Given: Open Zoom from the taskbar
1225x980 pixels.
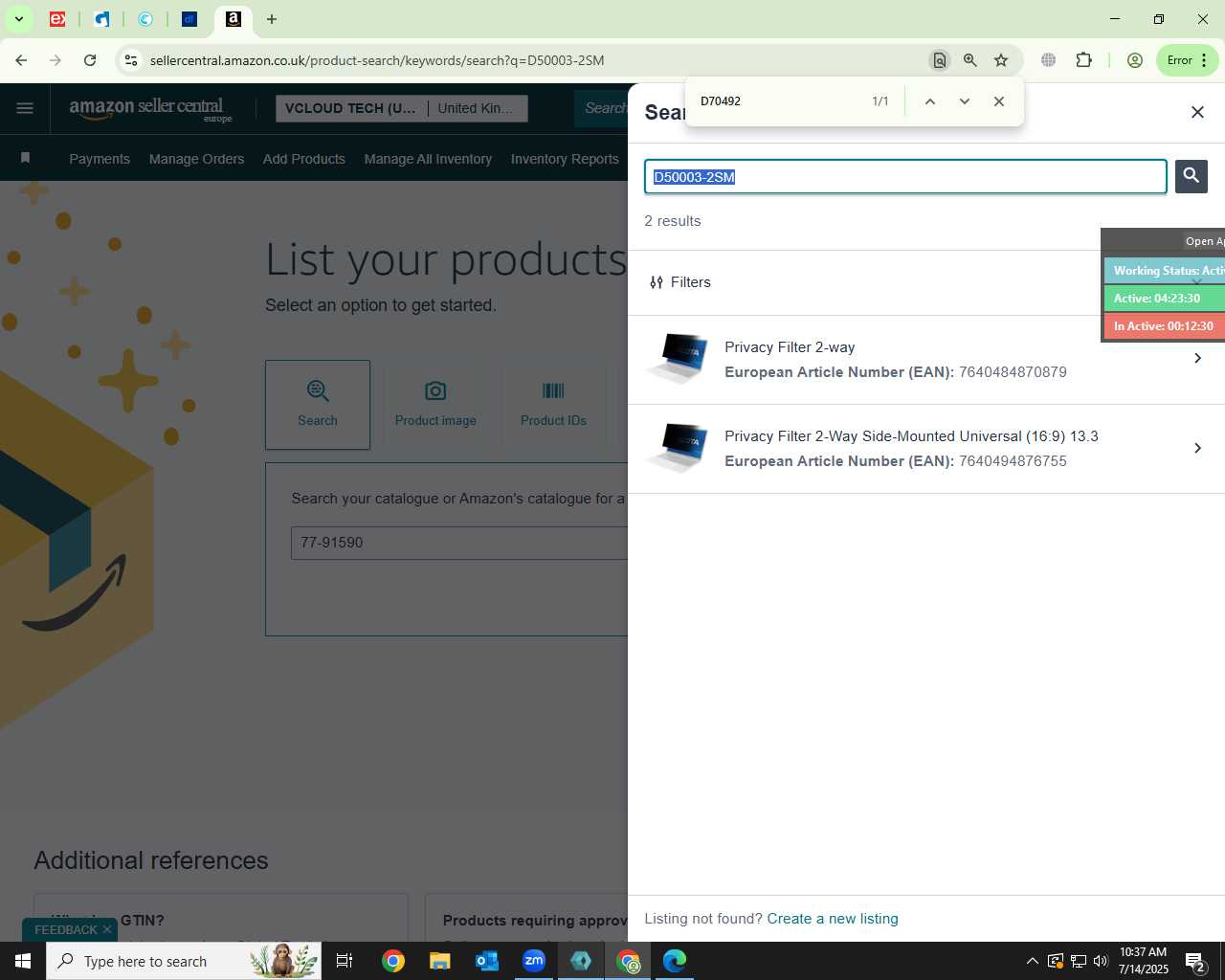Looking at the screenshot, I should coord(534,961).
